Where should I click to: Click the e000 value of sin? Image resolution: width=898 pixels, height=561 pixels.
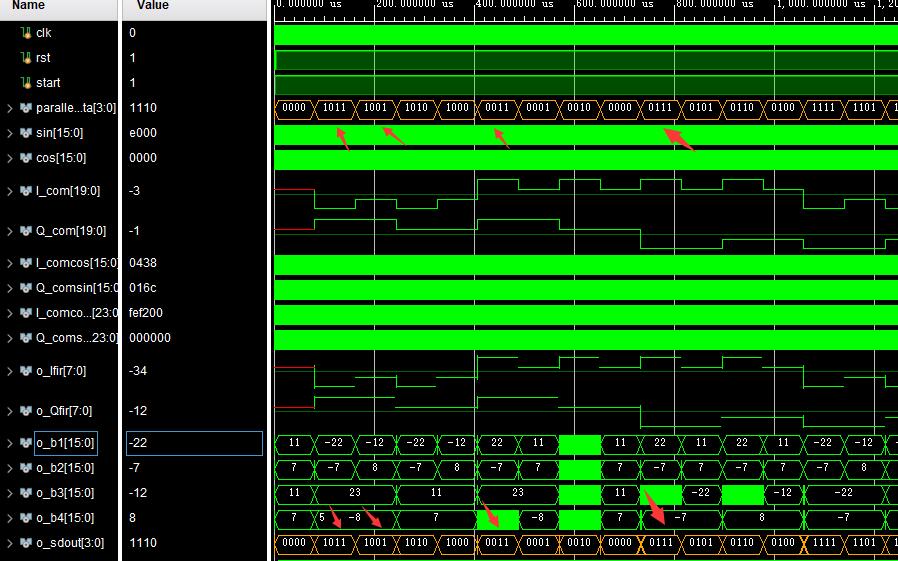point(143,133)
